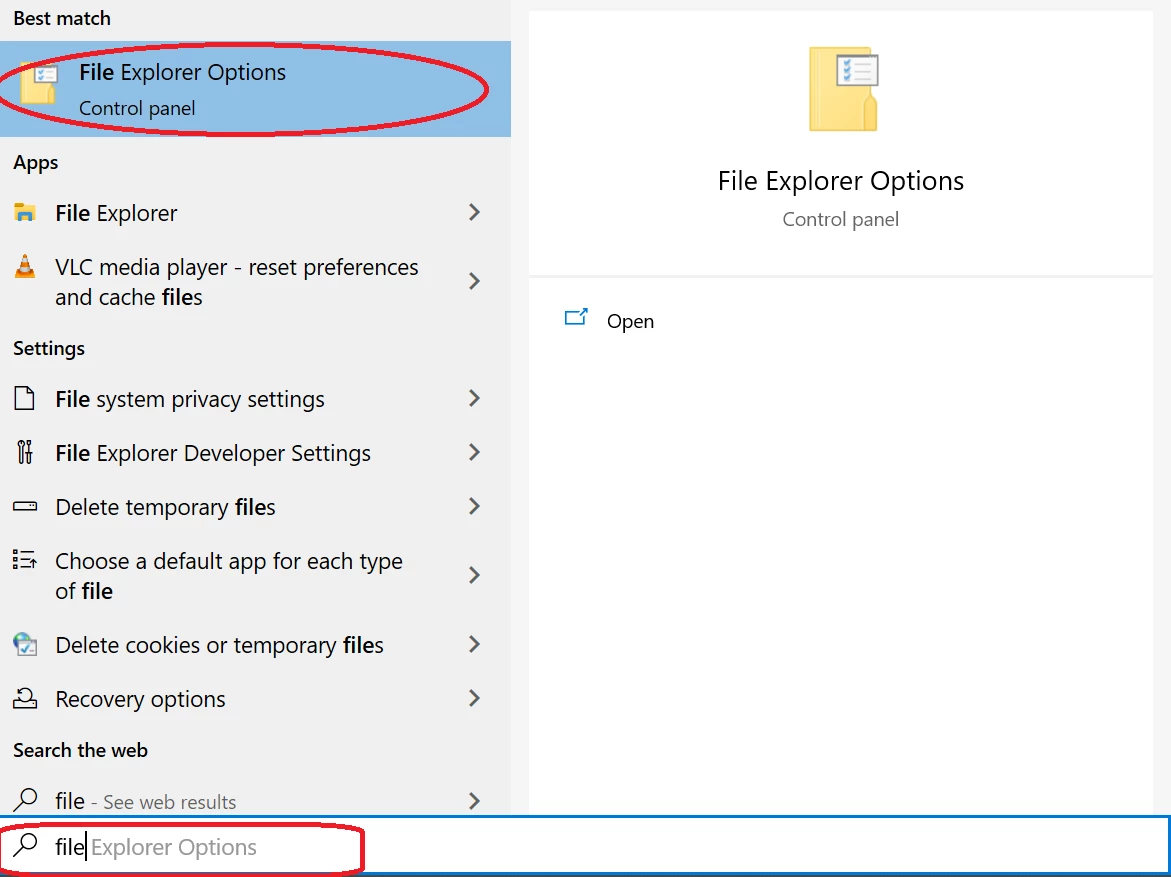Open File system privacy settings
The height and width of the screenshot is (877, 1171).
(255, 399)
